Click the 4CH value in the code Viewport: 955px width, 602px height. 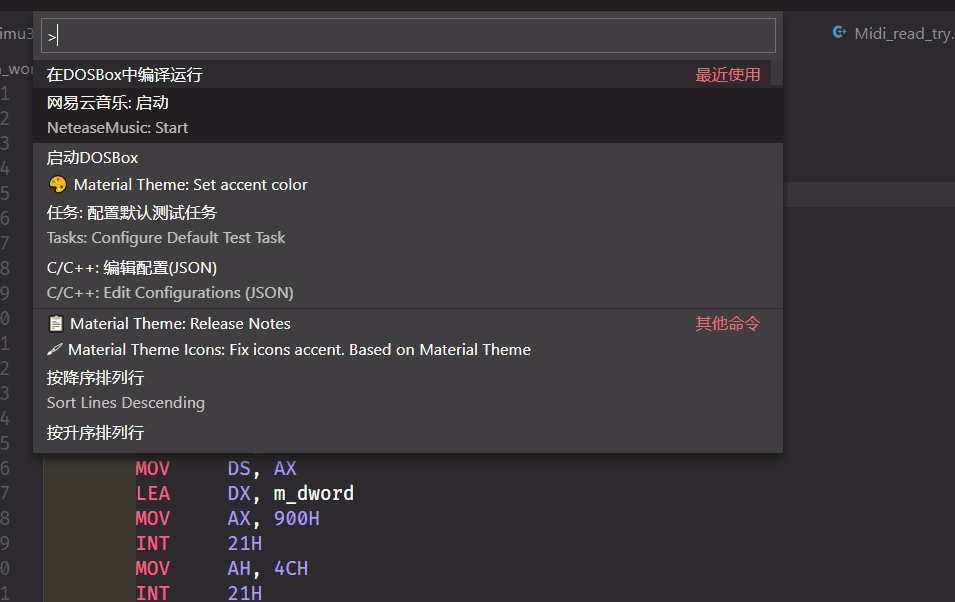coord(290,569)
